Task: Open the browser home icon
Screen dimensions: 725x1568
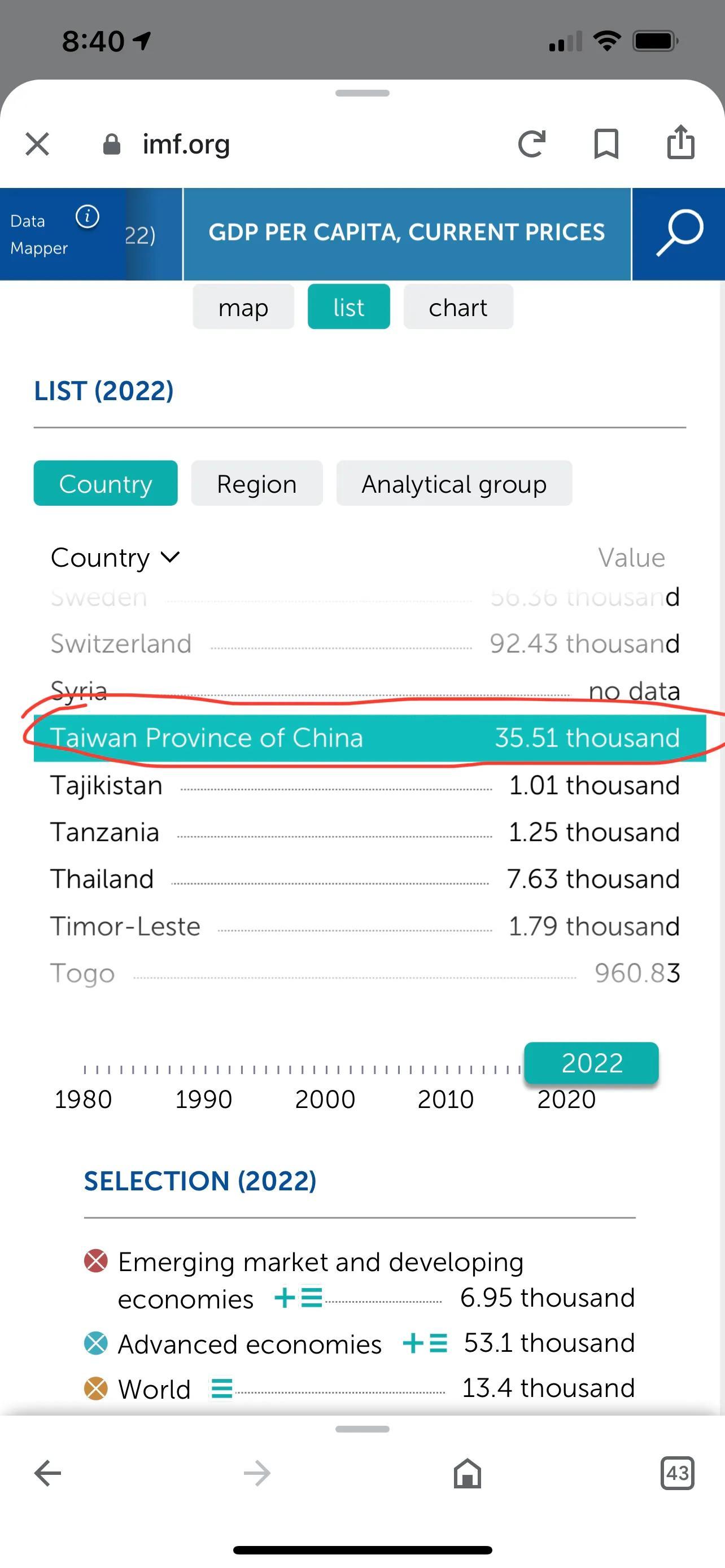Action: 467,1473
